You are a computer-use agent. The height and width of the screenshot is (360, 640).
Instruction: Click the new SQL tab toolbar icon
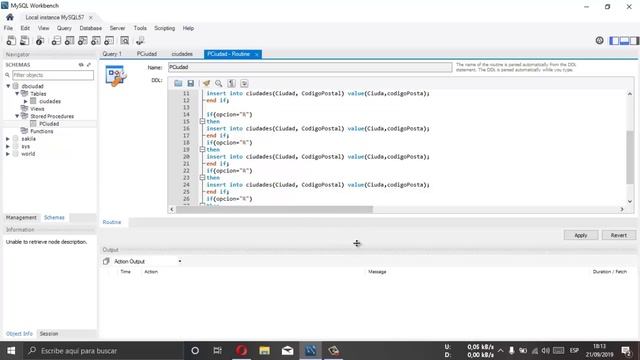(11, 40)
